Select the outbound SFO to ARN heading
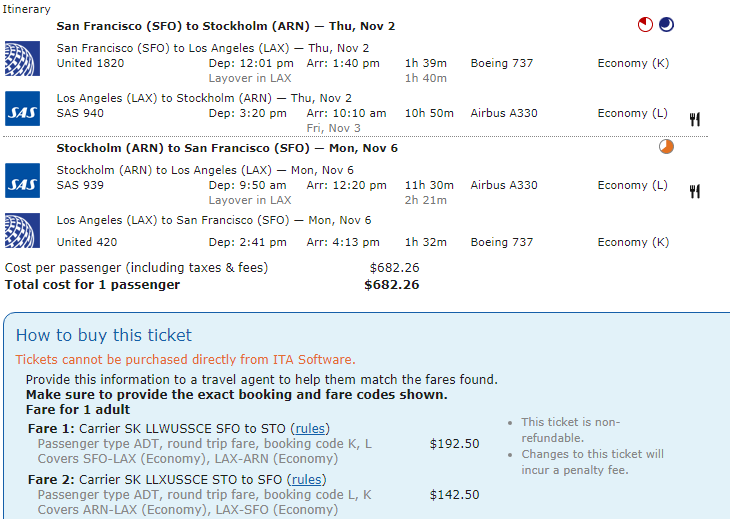 click(226, 26)
